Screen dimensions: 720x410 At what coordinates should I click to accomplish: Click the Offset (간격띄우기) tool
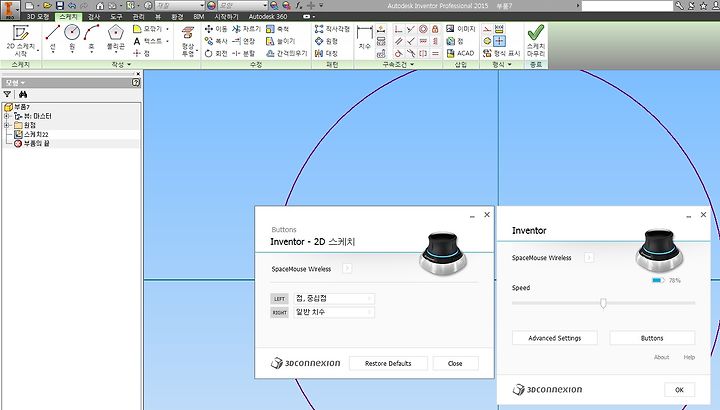click(287, 53)
